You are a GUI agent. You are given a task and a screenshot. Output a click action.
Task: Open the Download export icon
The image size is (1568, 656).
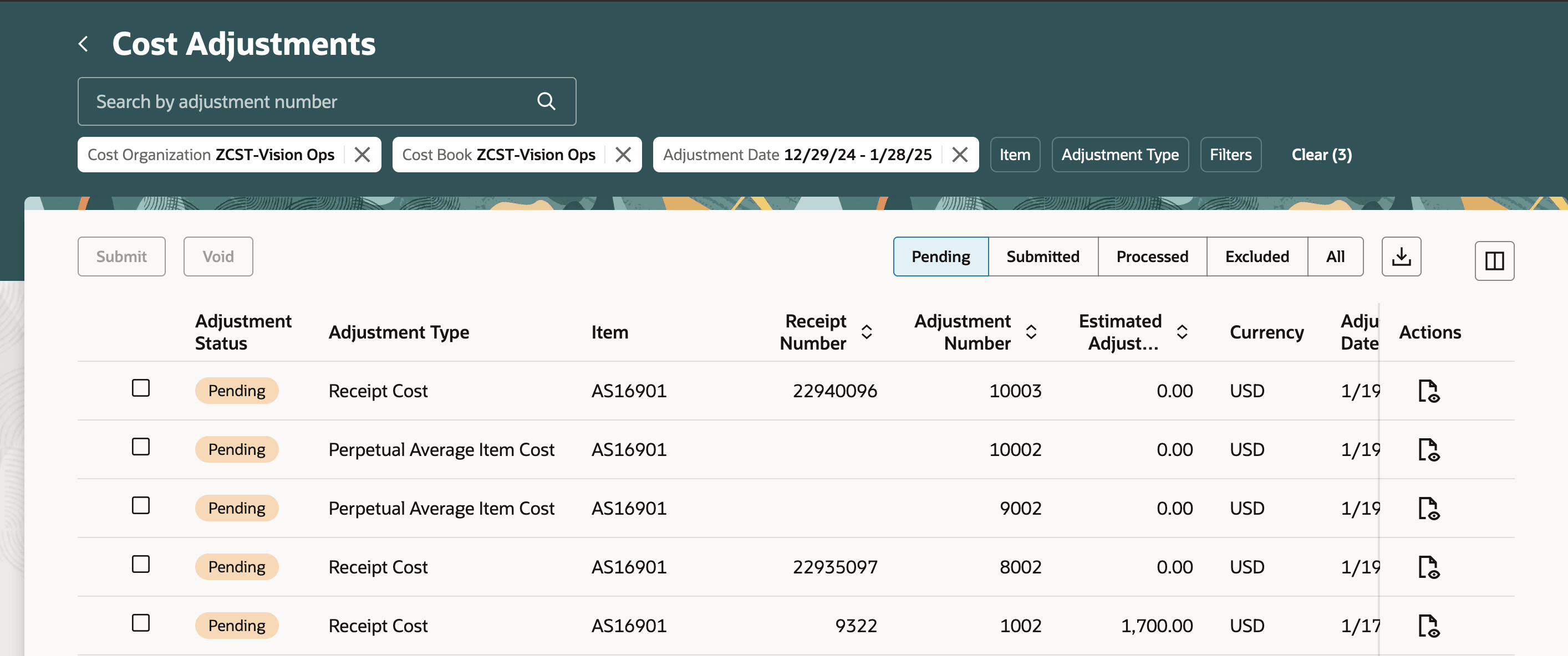point(1401,256)
